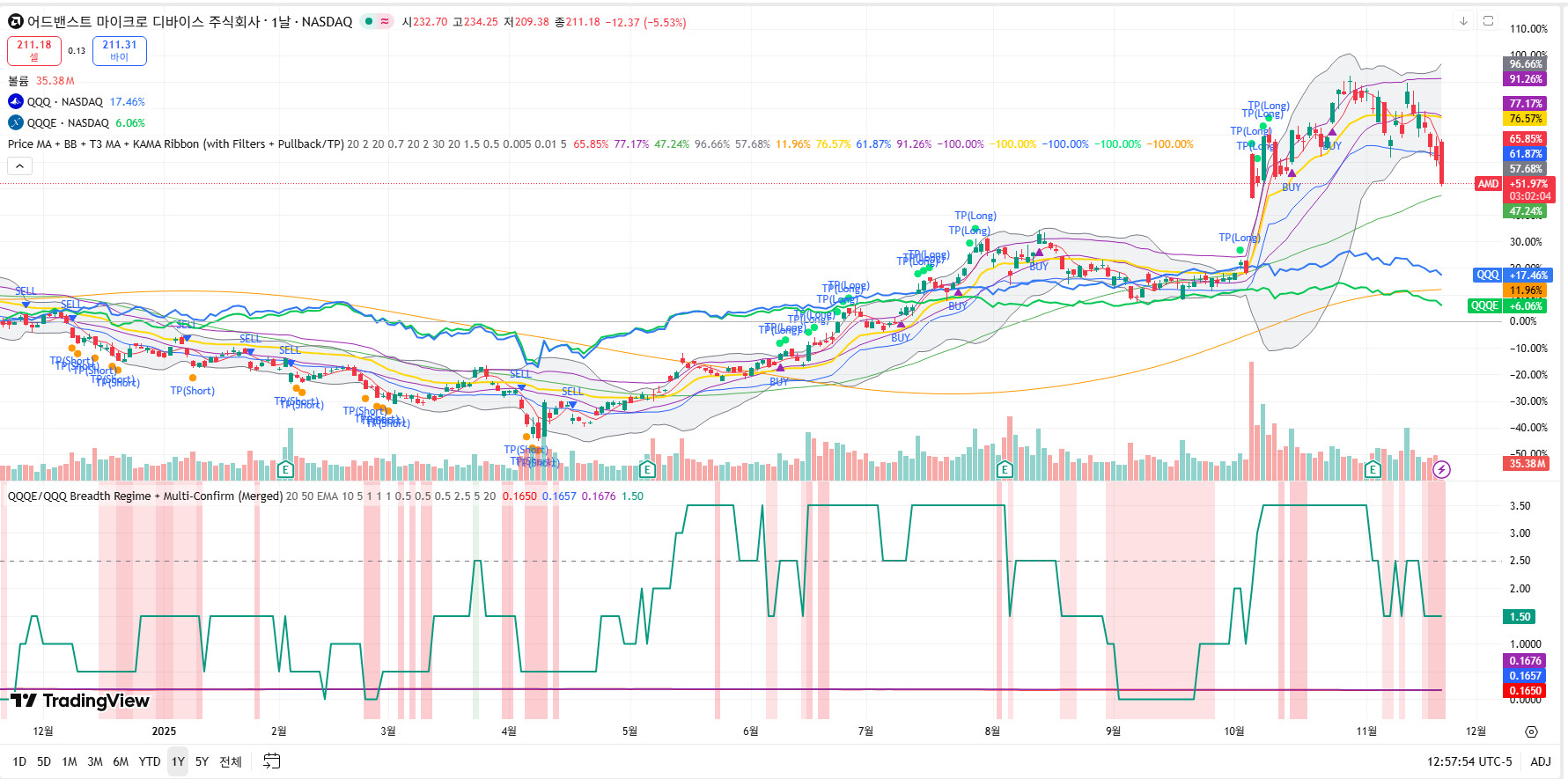This screenshot has width=1568, height=779.
Task: Select the 1Y time range
Action: point(178,761)
